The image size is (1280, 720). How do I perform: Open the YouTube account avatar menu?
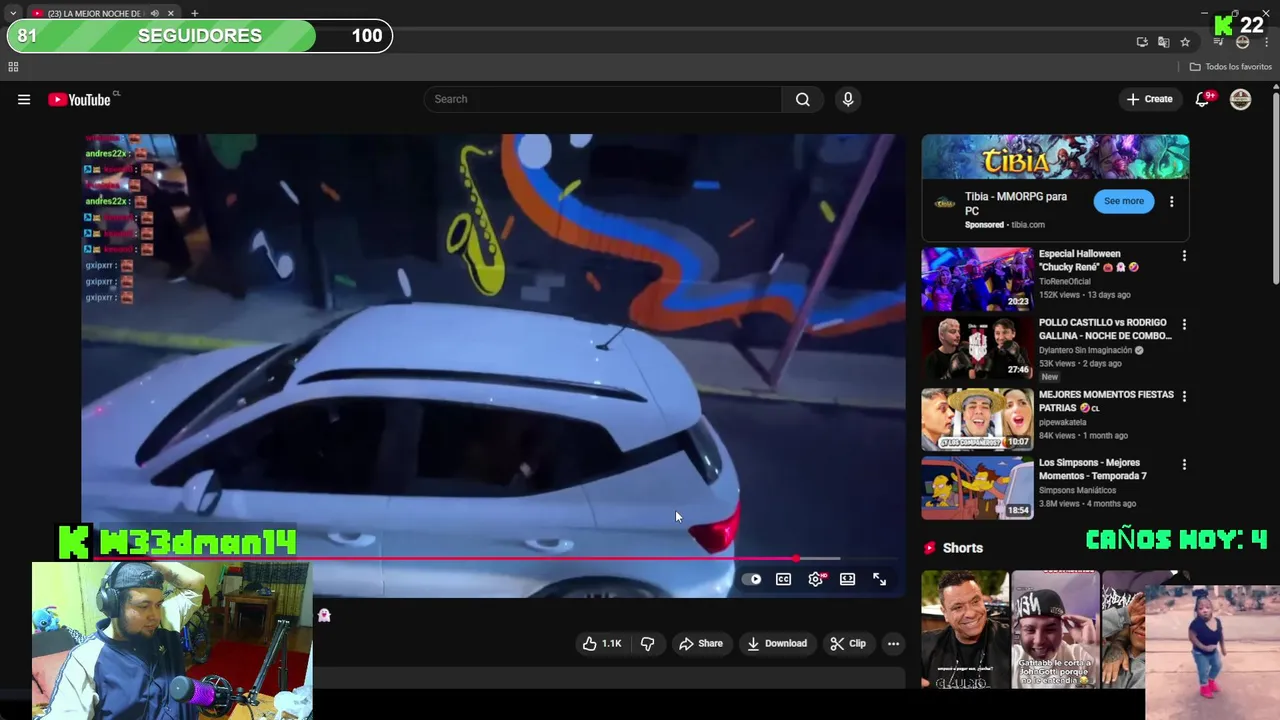coord(1241,99)
